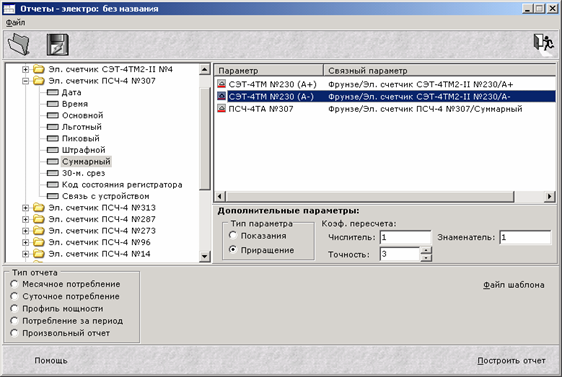Select folder icon of СЭТ-4ТМ2-II №4 counter
The width and height of the screenshot is (562, 377).
(x=39, y=69)
